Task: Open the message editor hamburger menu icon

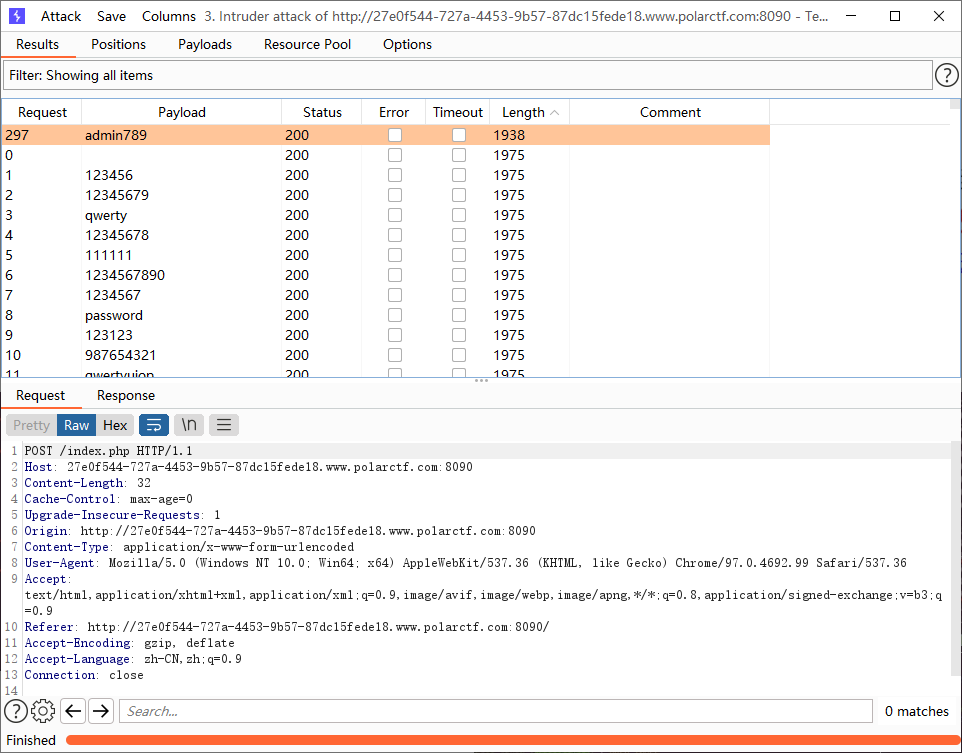Action: coord(224,425)
